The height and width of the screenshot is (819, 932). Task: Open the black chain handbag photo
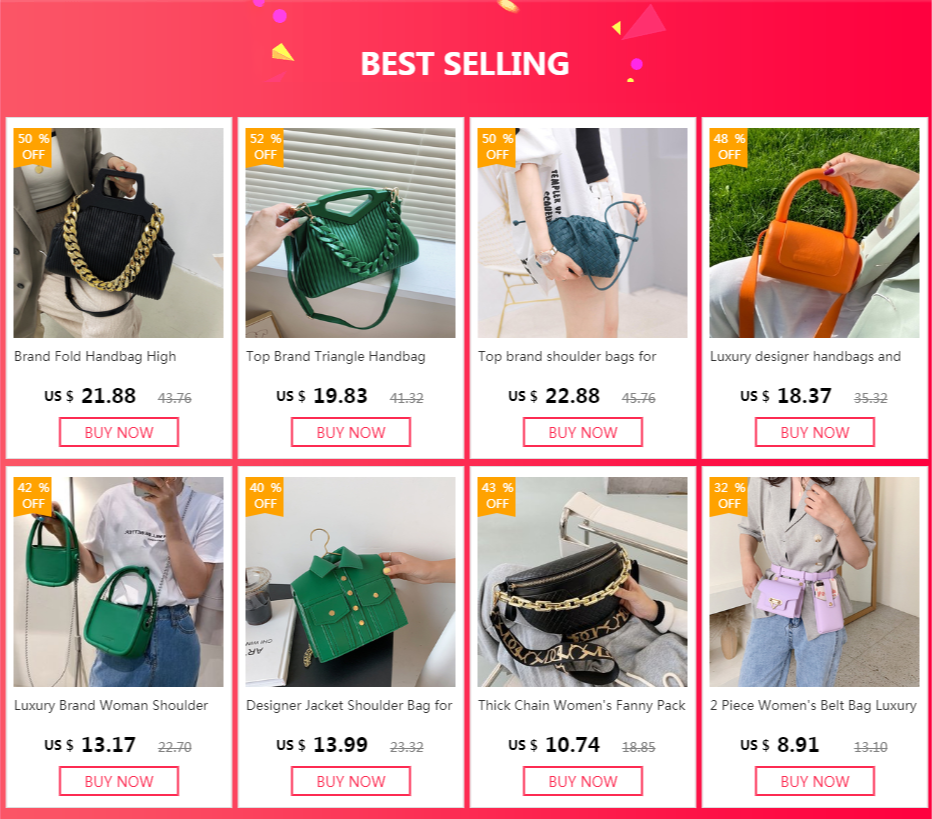pos(119,233)
